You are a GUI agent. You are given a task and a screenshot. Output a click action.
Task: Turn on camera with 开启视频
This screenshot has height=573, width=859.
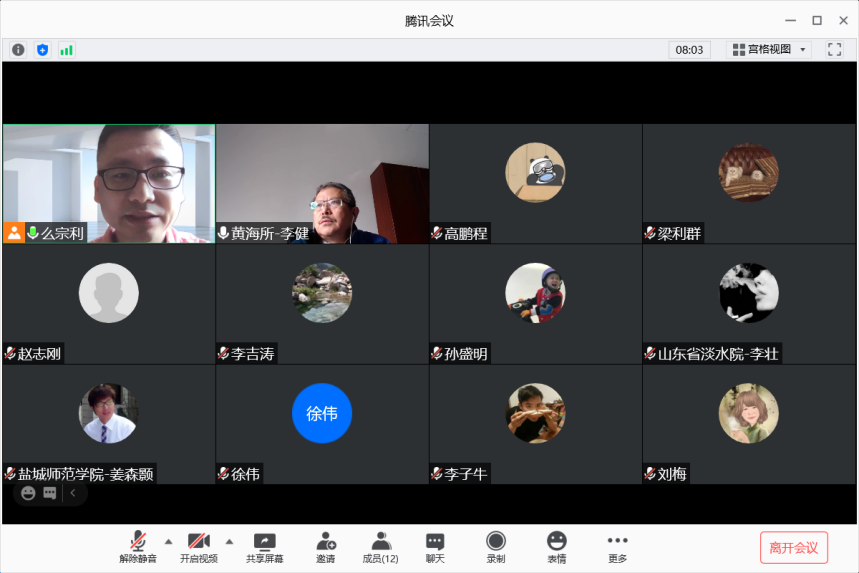click(x=199, y=547)
